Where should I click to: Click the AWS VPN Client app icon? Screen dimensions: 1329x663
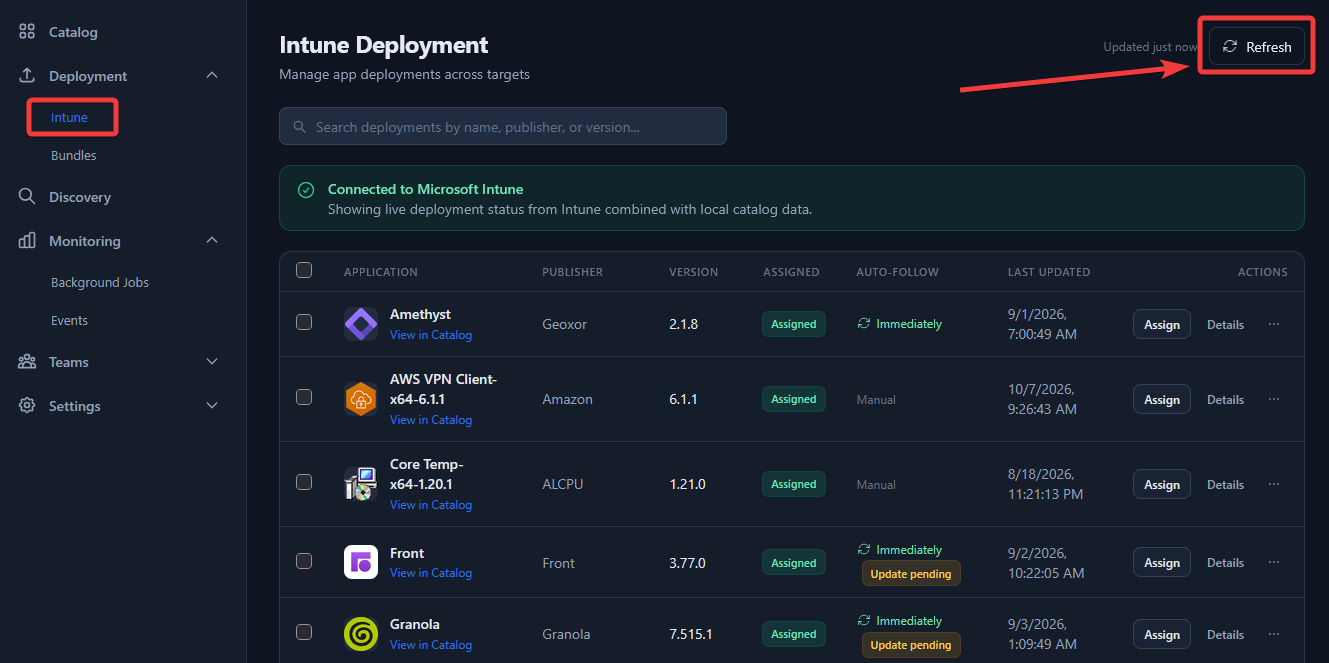click(361, 399)
